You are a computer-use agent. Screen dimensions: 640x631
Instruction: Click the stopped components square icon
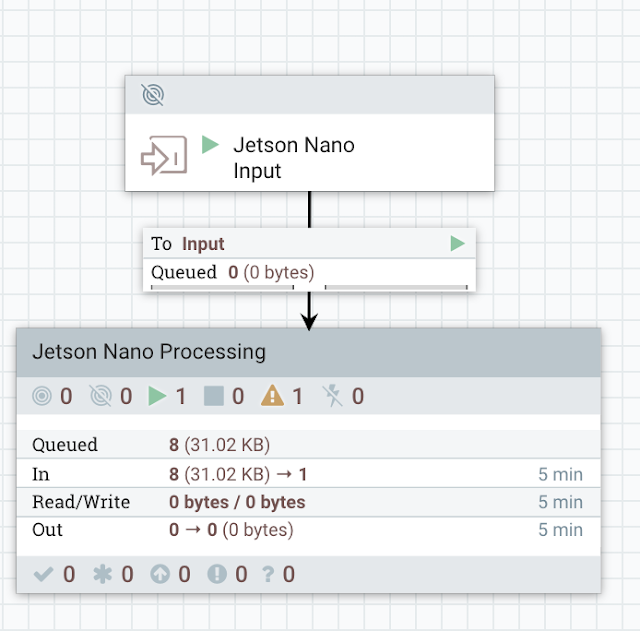(213, 396)
